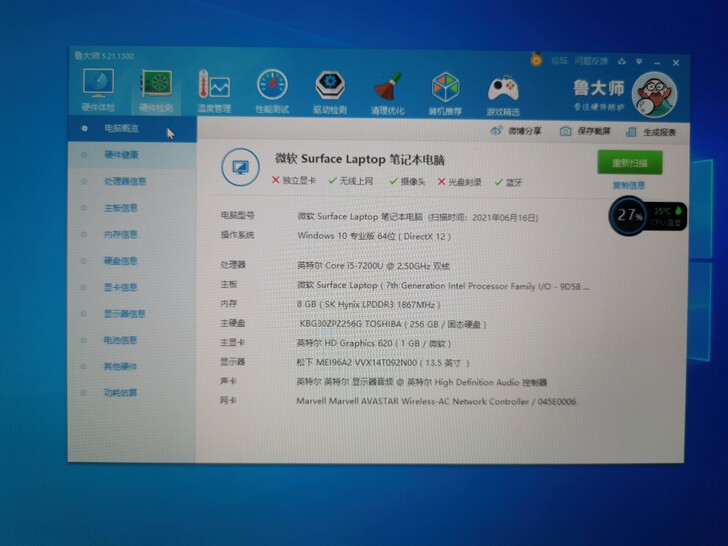
Task: Open the 驱动检测 driver detection icon
Action: pyautogui.click(x=330, y=93)
